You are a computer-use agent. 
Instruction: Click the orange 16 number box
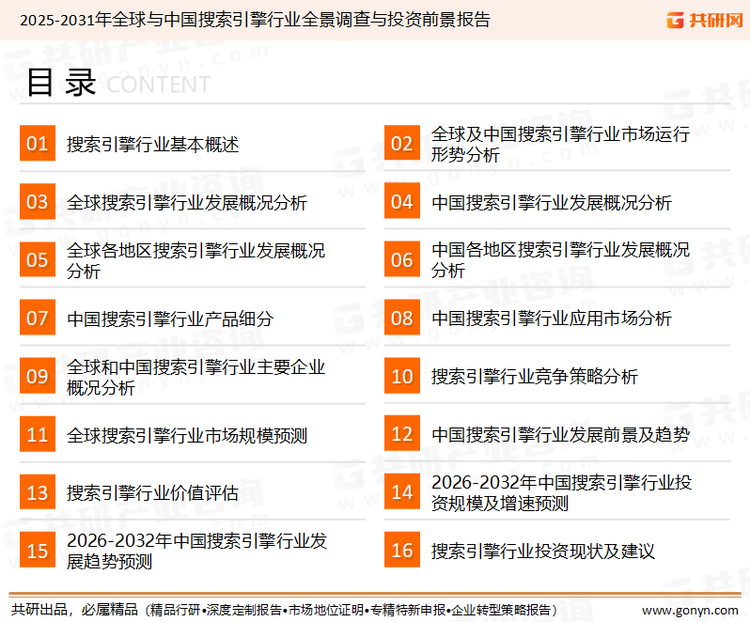[x=402, y=550]
